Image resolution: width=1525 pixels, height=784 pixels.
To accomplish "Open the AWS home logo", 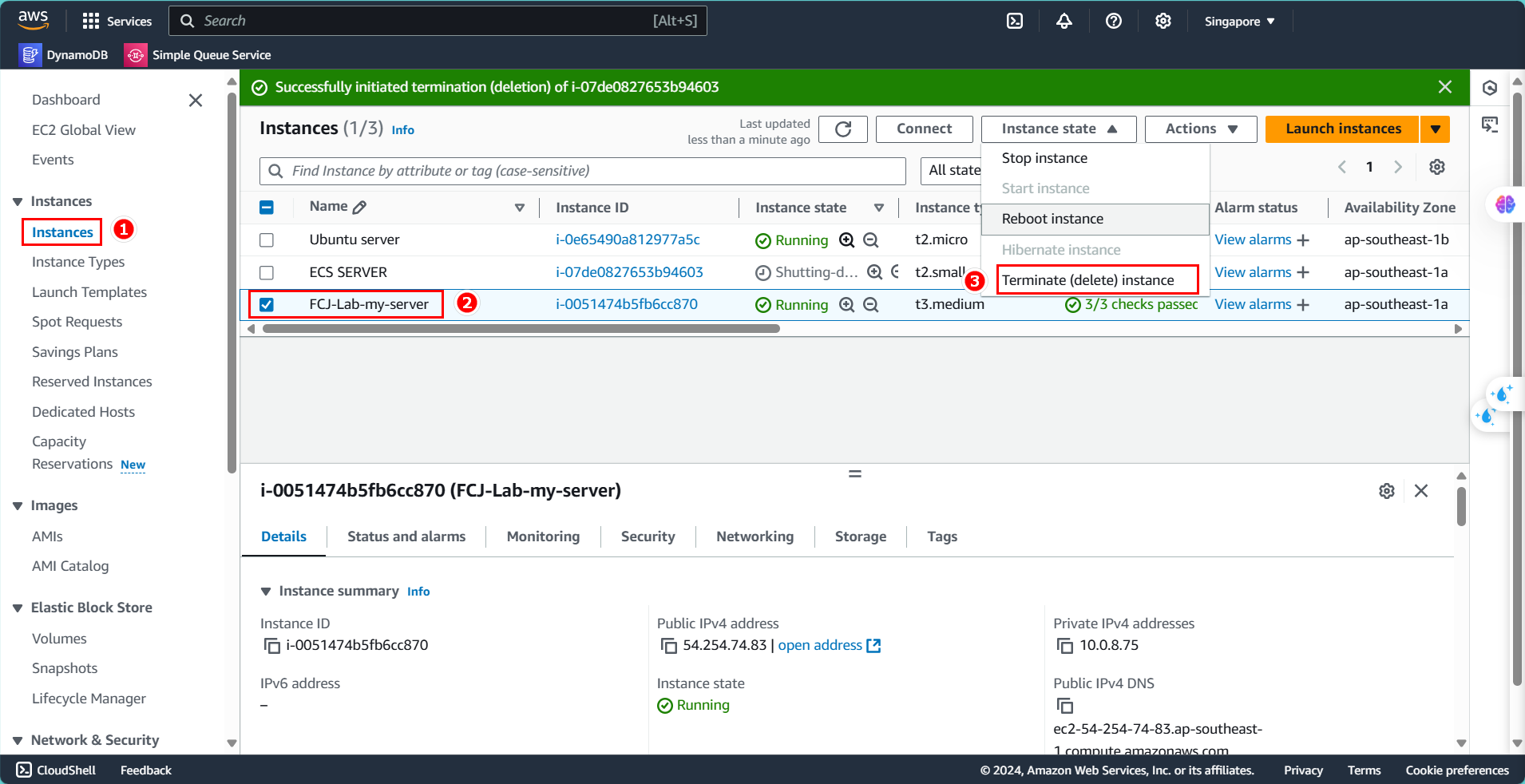I will [33, 20].
